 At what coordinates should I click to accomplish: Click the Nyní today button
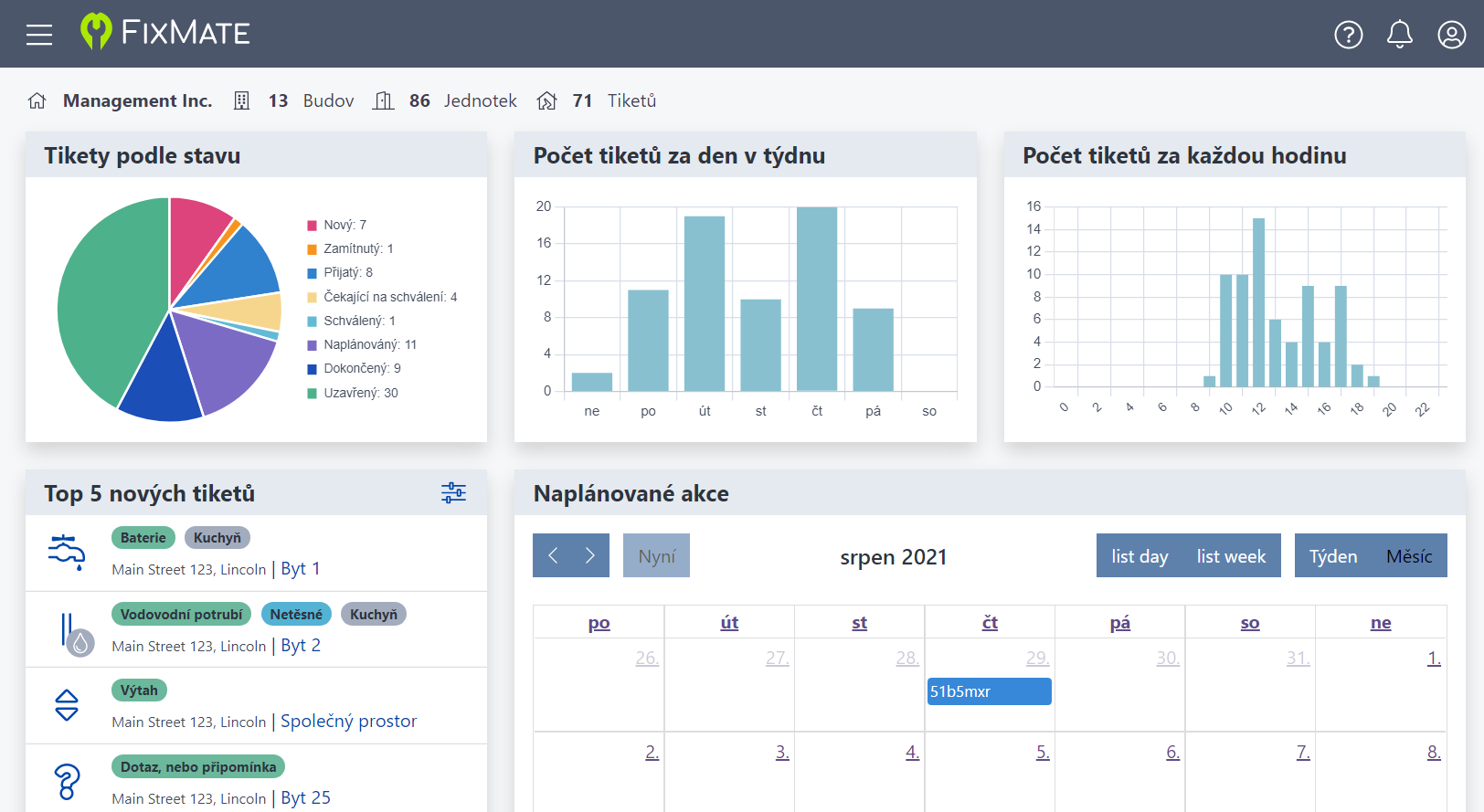pyautogui.click(x=656, y=556)
